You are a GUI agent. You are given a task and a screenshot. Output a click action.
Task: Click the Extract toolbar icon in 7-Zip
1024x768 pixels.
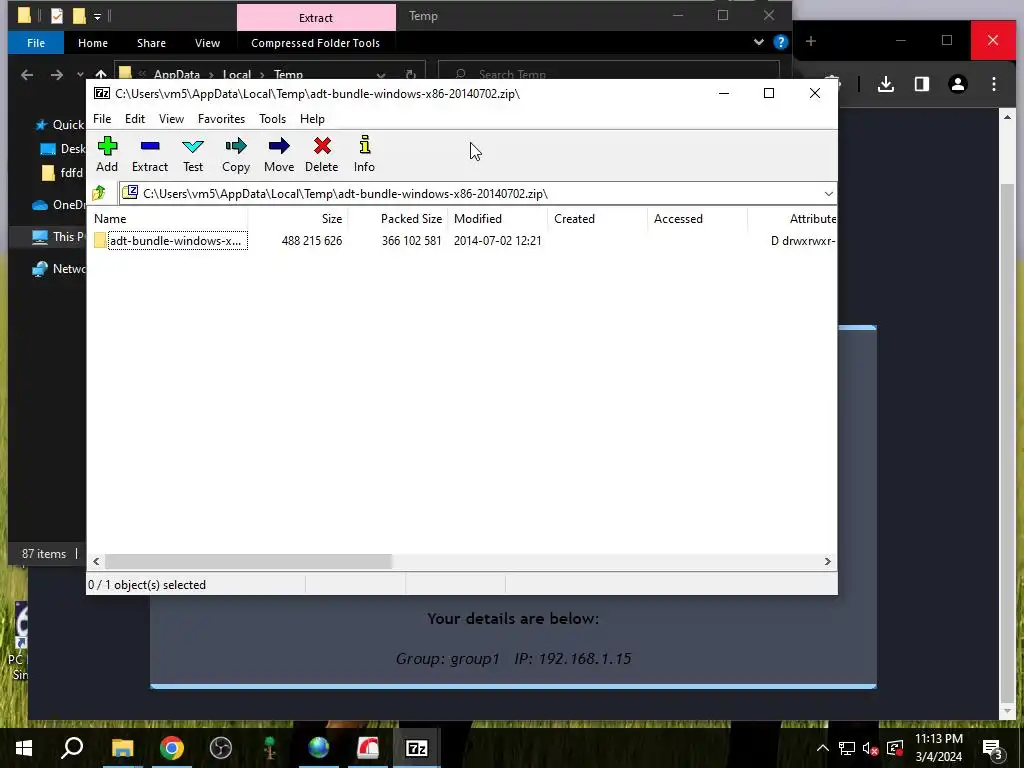point(150,155)
